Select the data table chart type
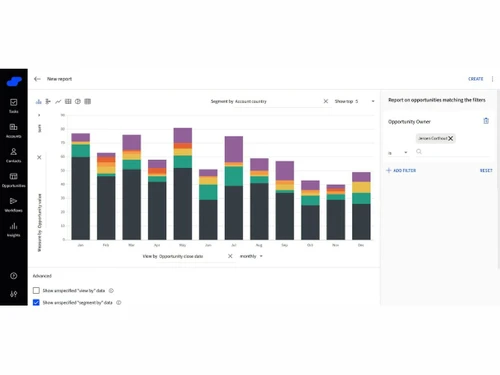This screenshot has height=375, width=500. click(x=88, y=101)
